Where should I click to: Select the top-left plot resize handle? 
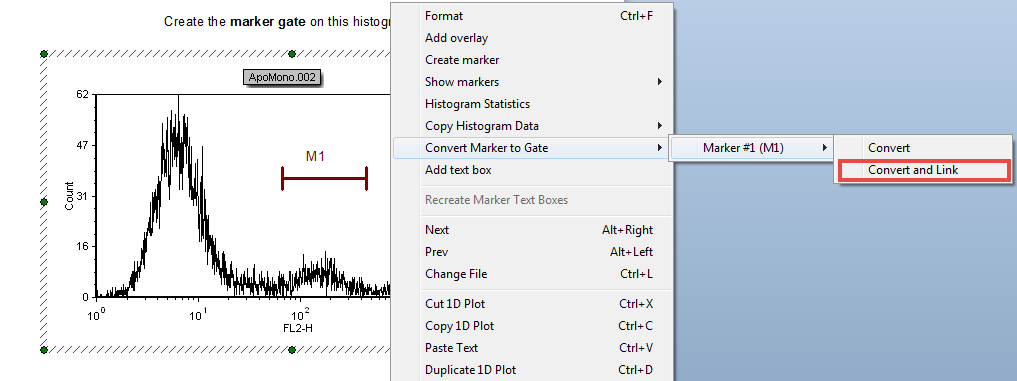[x=44, y=54]
